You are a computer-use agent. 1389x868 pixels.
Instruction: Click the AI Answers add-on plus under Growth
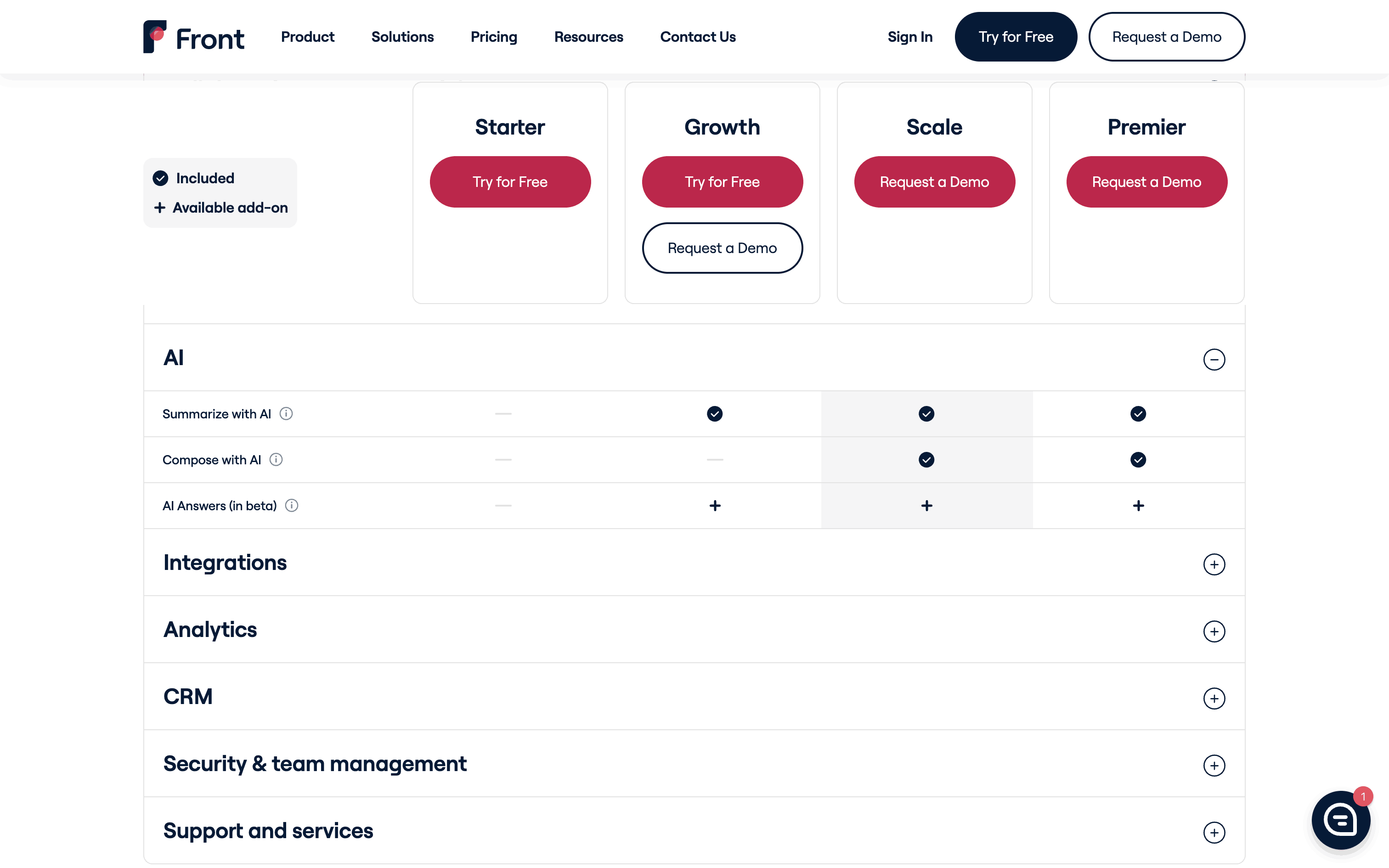pyautogui.click(x=715, y=506)
